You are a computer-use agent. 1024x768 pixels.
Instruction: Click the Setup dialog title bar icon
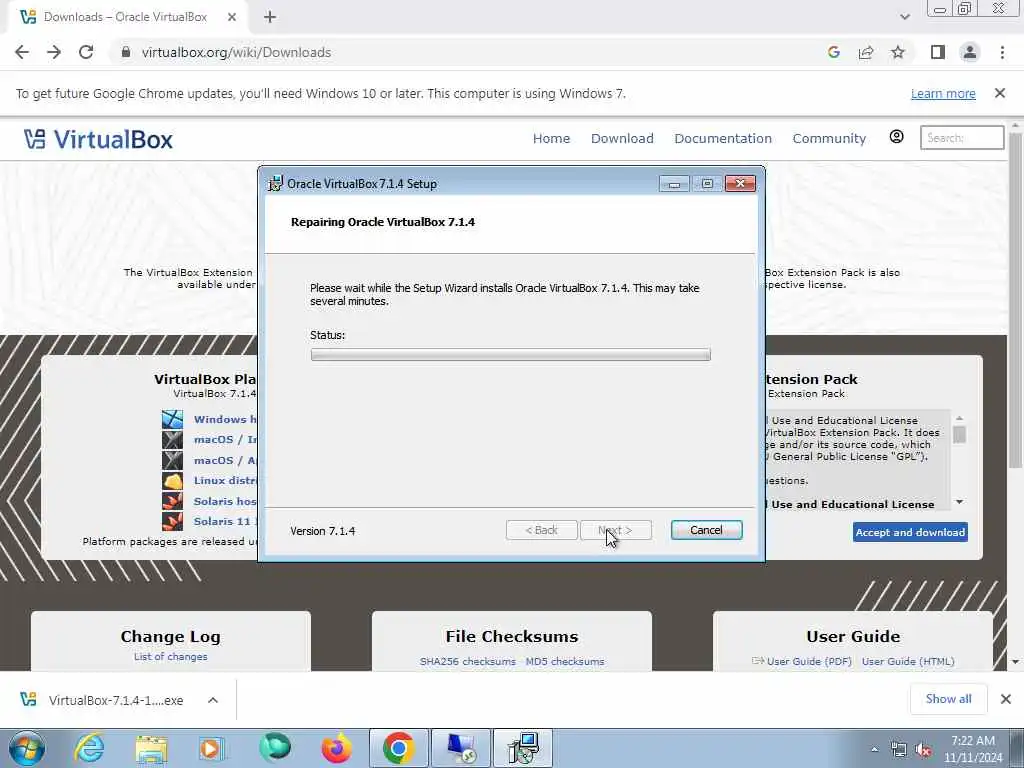pyautogui.click(x=275, y=184)
